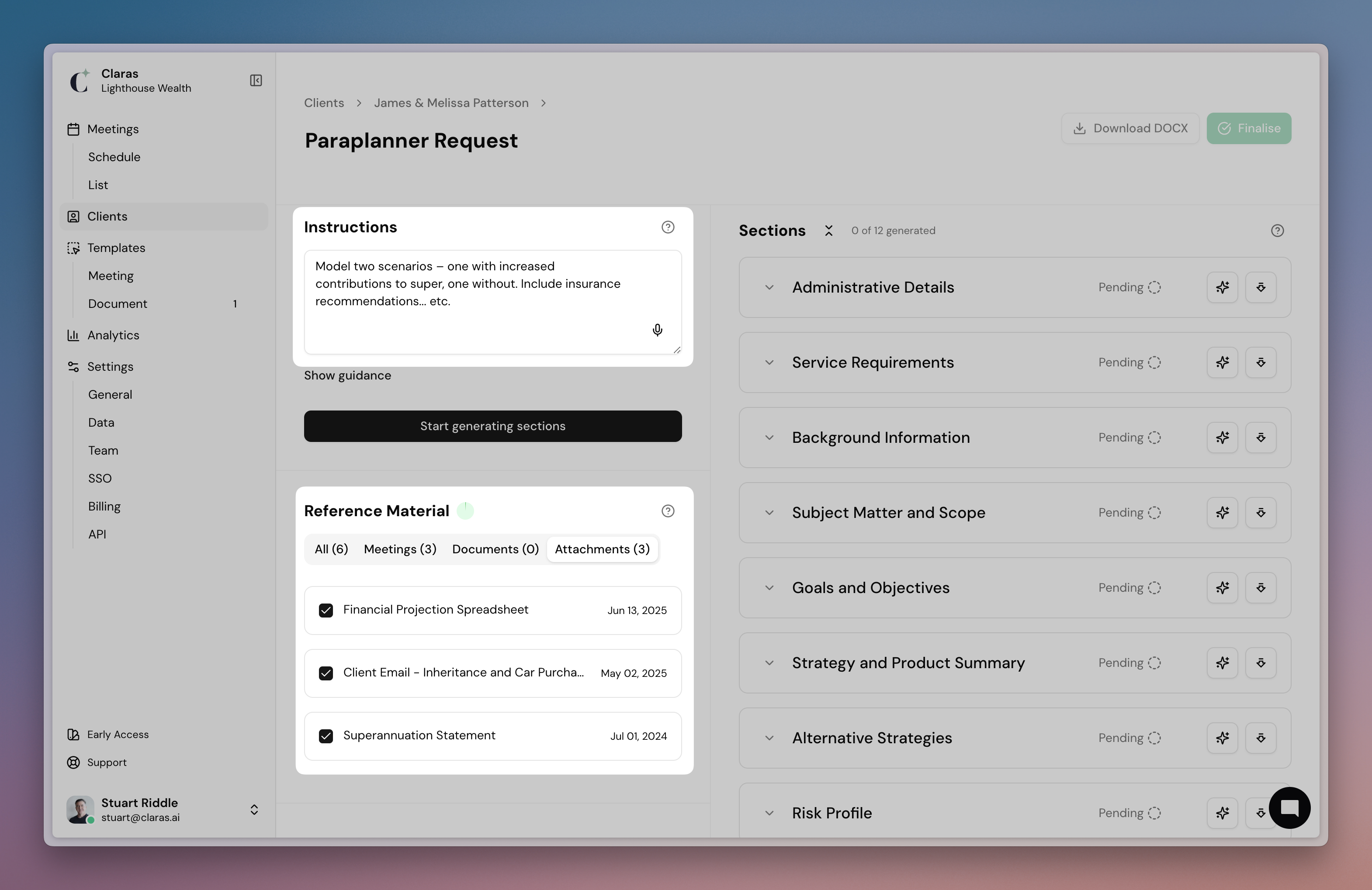Insert into Administrative Details arrow icon
Viewport: 1372px width, 890px height.
(x=1261, y=287)
